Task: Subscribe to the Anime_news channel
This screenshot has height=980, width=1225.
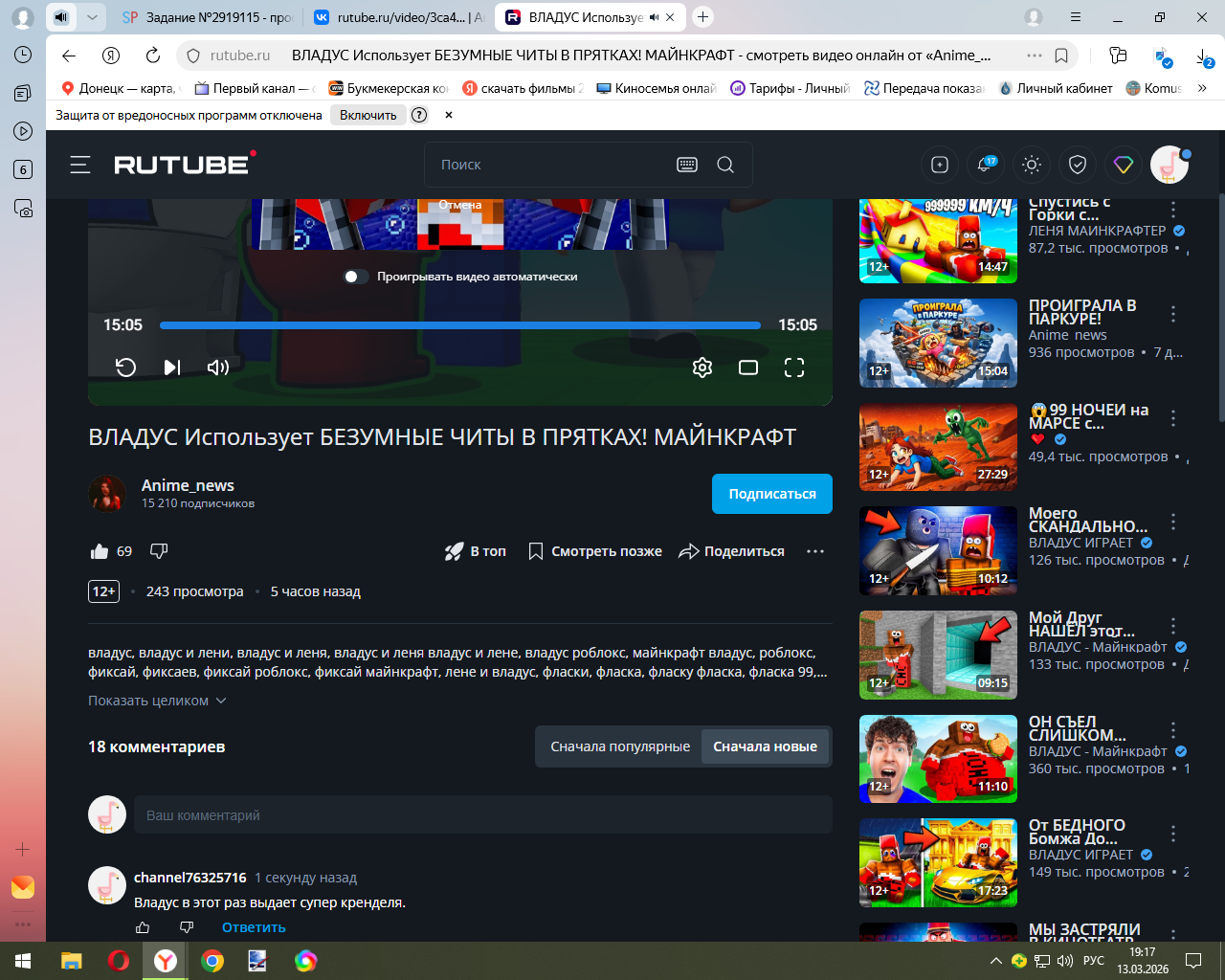Action: (x=772, y=494)
